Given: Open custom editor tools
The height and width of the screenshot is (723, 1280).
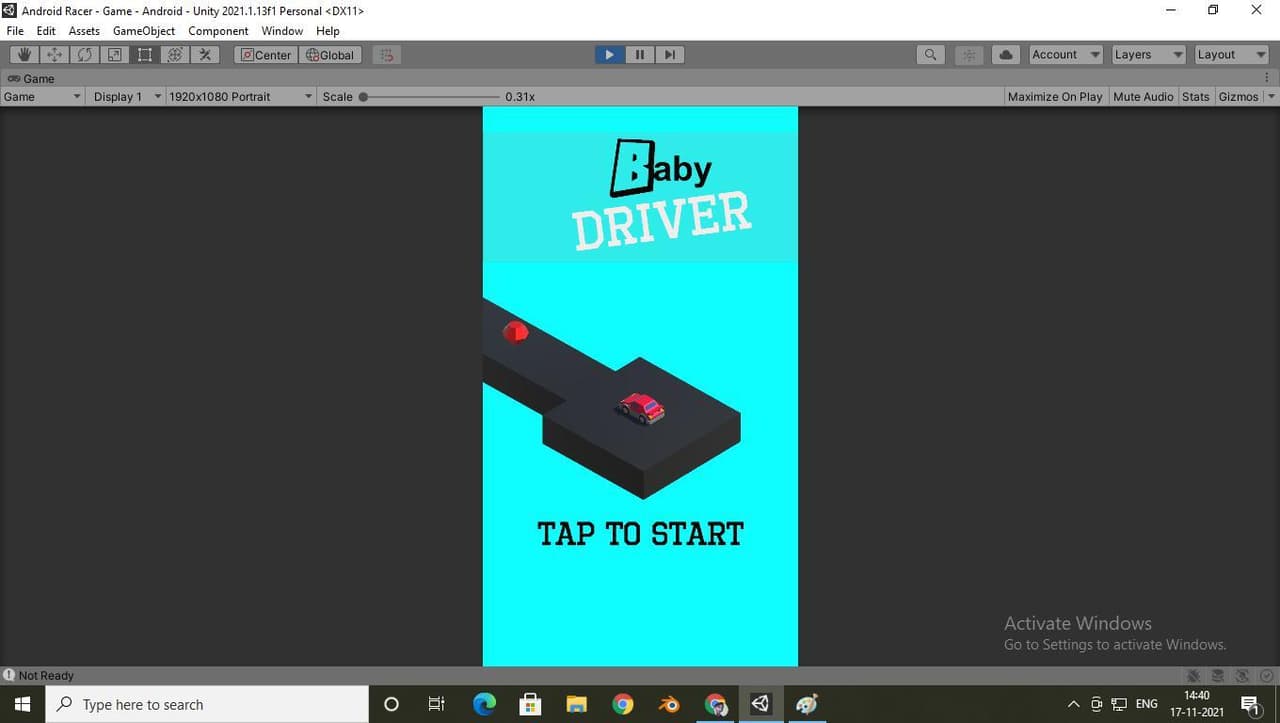Looking at the screenshot, I should 205,55.
